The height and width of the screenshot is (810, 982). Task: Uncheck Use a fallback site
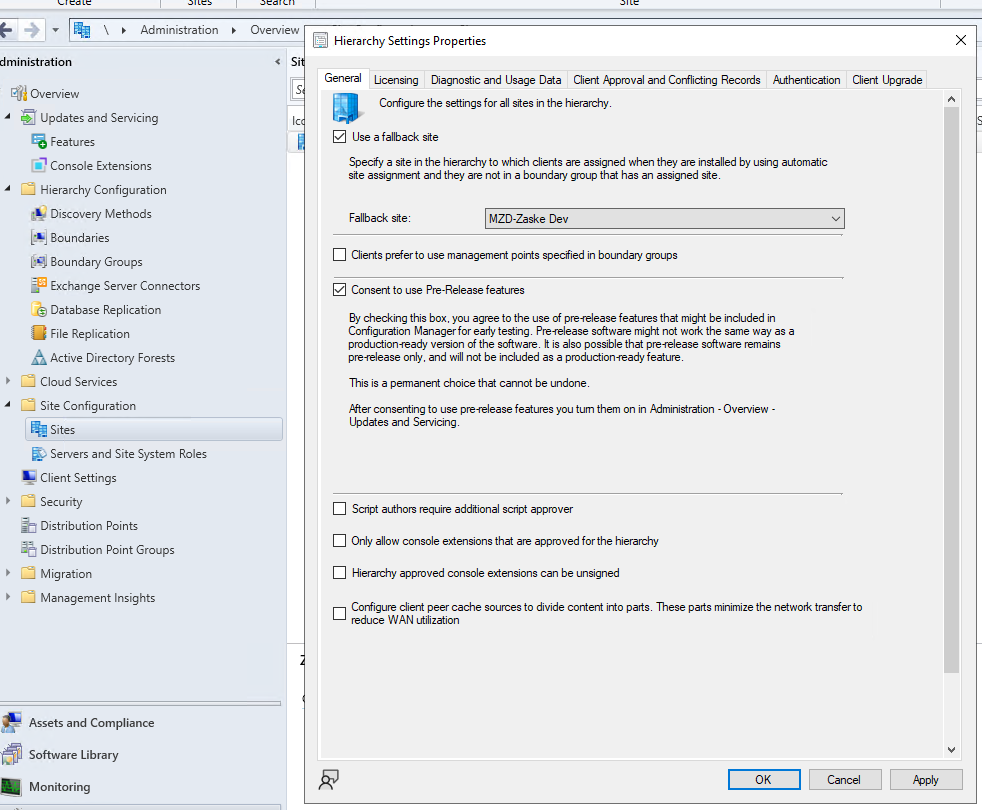(338, 136)
